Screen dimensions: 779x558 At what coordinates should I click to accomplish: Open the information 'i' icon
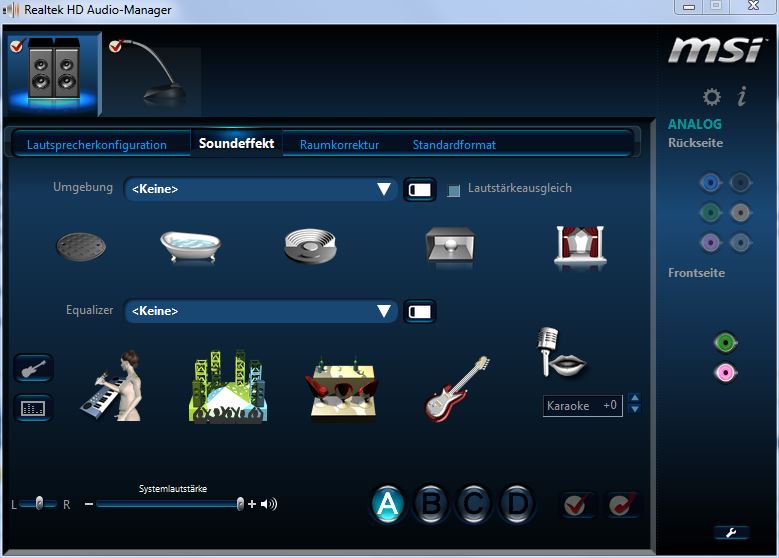[742, 96]
